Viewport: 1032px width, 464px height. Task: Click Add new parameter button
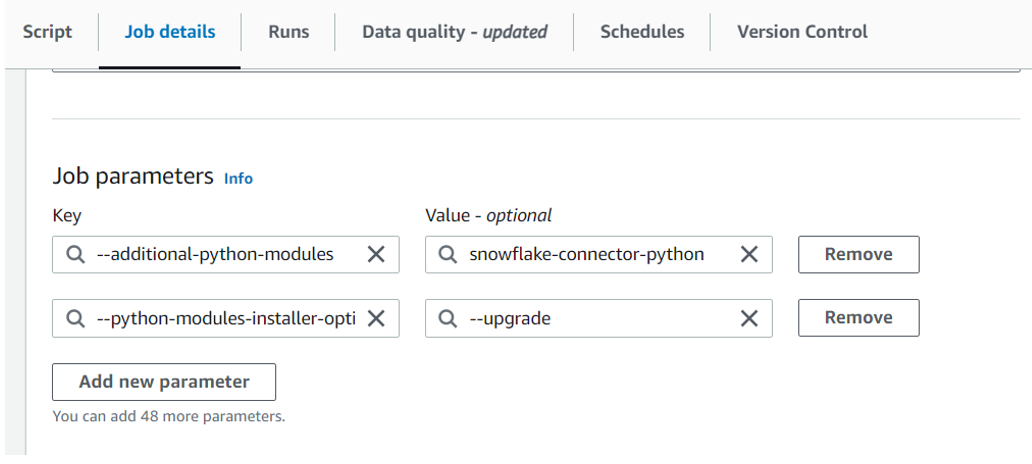[164, 382]
